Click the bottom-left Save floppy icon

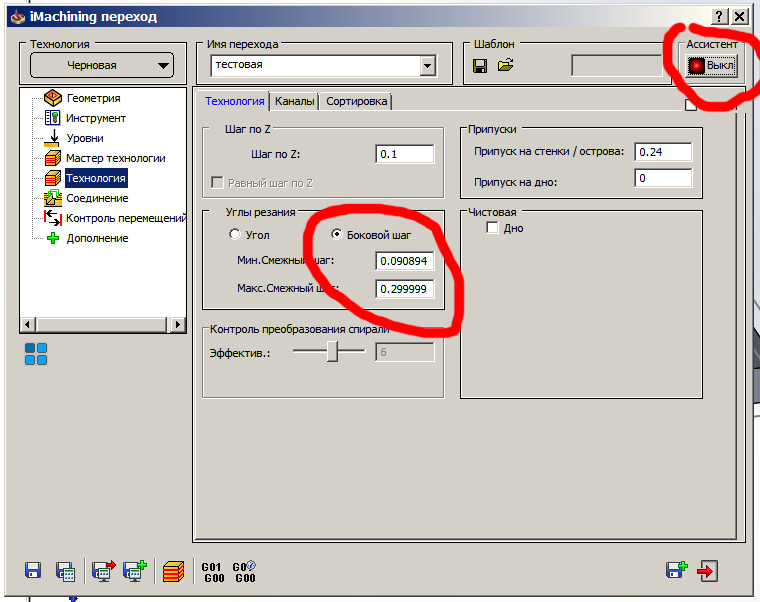click(33, 570)
